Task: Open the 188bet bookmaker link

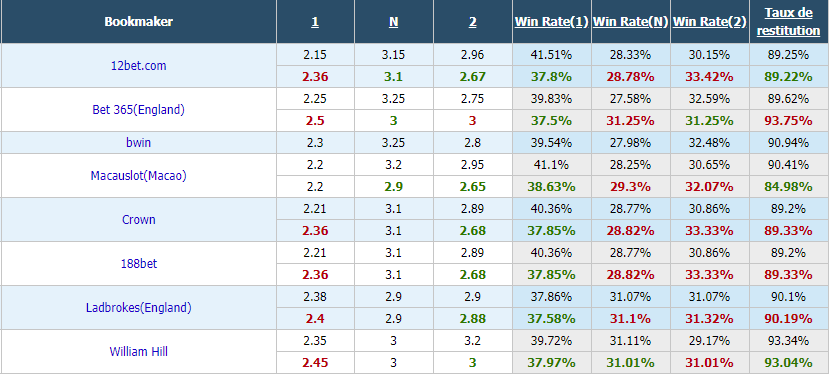Action: [x=139, y=263]
